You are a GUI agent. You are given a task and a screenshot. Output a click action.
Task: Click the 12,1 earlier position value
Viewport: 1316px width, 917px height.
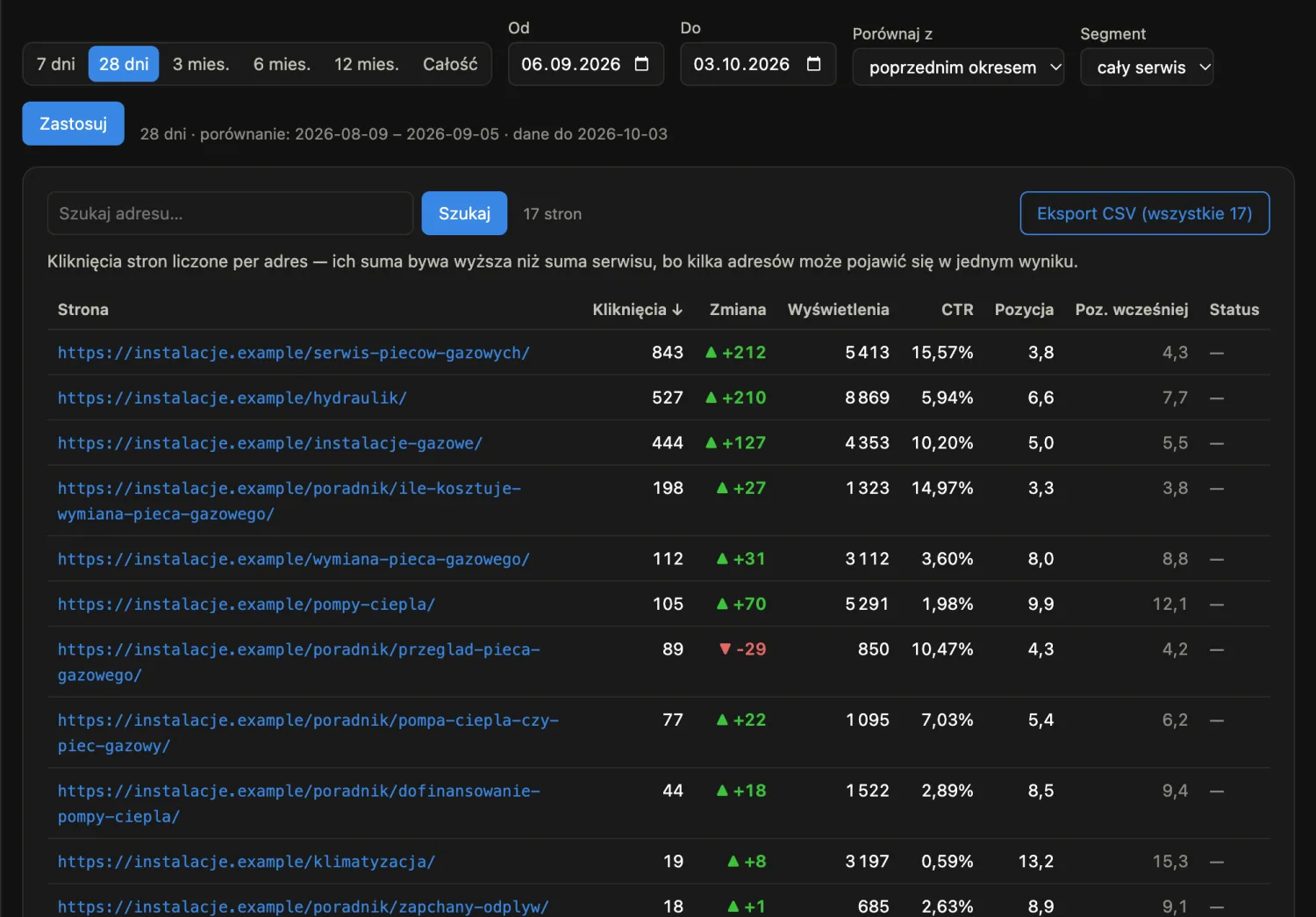click(x=1170, y=605)
